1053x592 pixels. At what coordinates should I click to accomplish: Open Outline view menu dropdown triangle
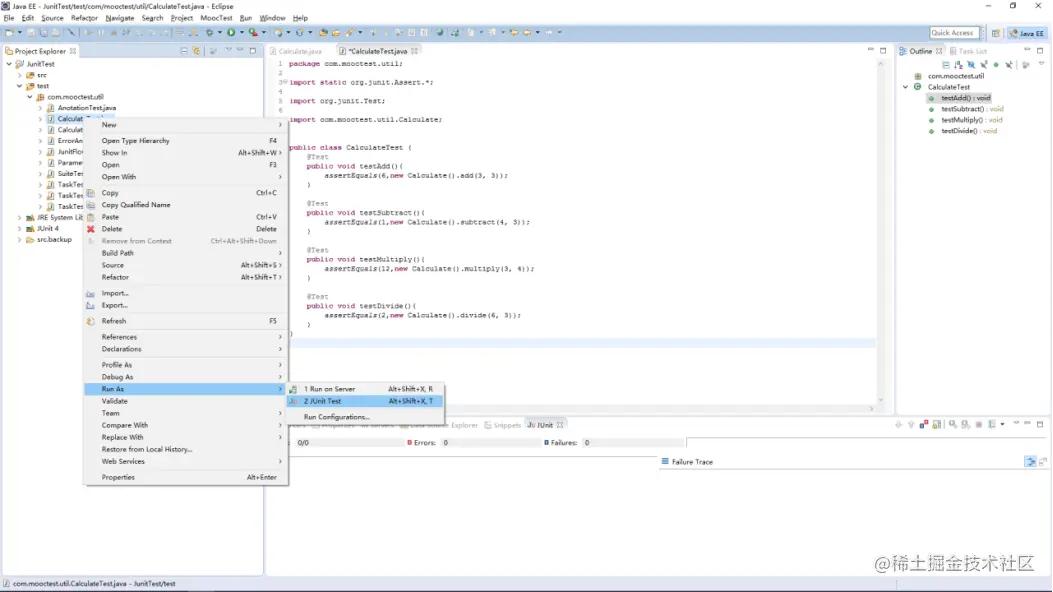click(1042, 64)
